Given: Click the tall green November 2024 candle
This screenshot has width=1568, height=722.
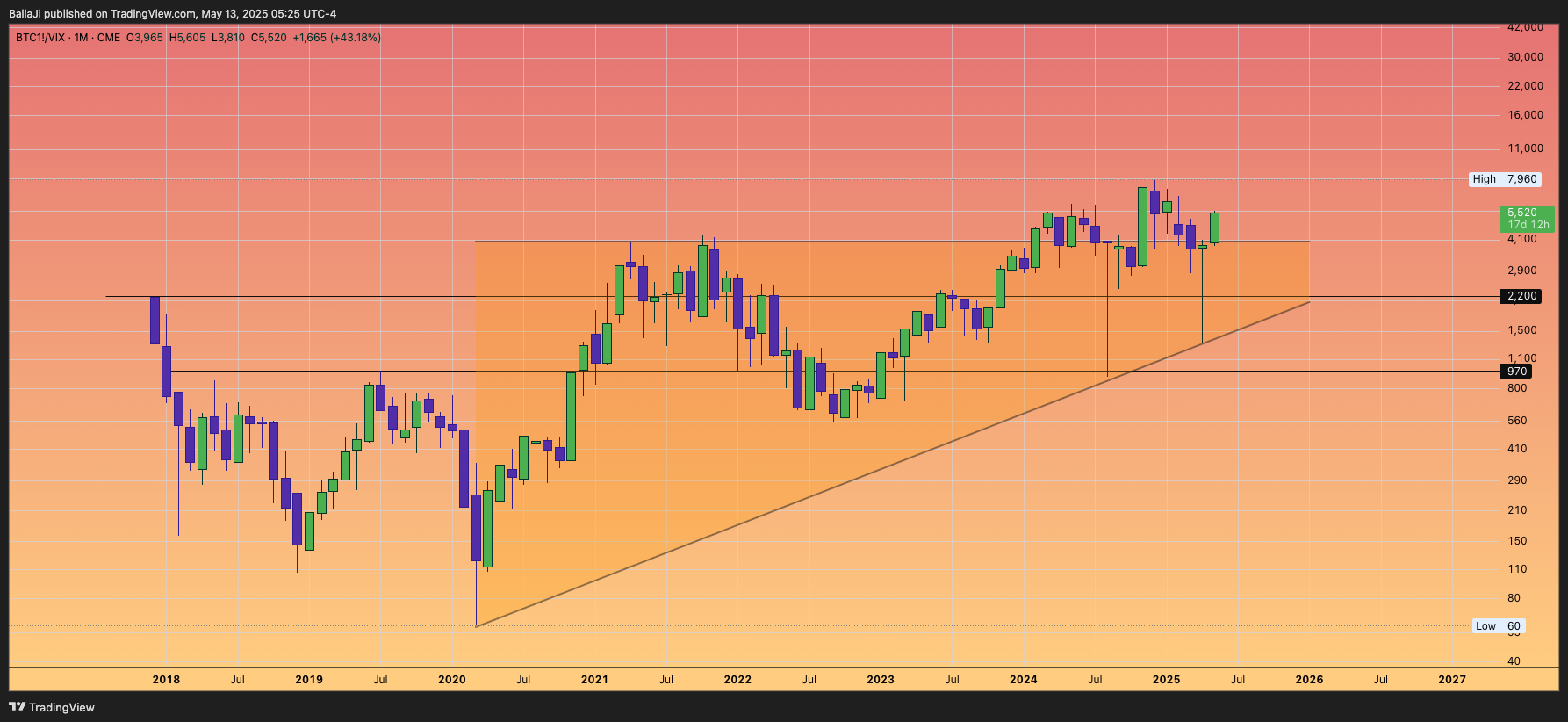Looking at the screenshot, I should 1142,227.
